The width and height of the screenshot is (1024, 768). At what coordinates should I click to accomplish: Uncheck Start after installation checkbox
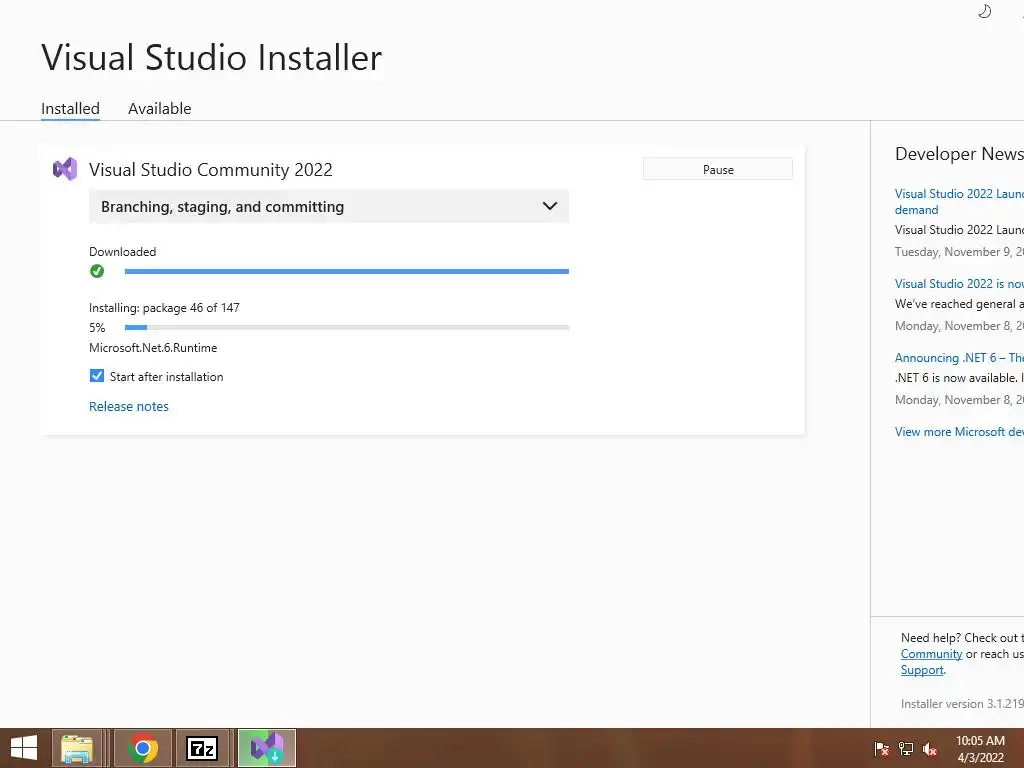(97, 376)
